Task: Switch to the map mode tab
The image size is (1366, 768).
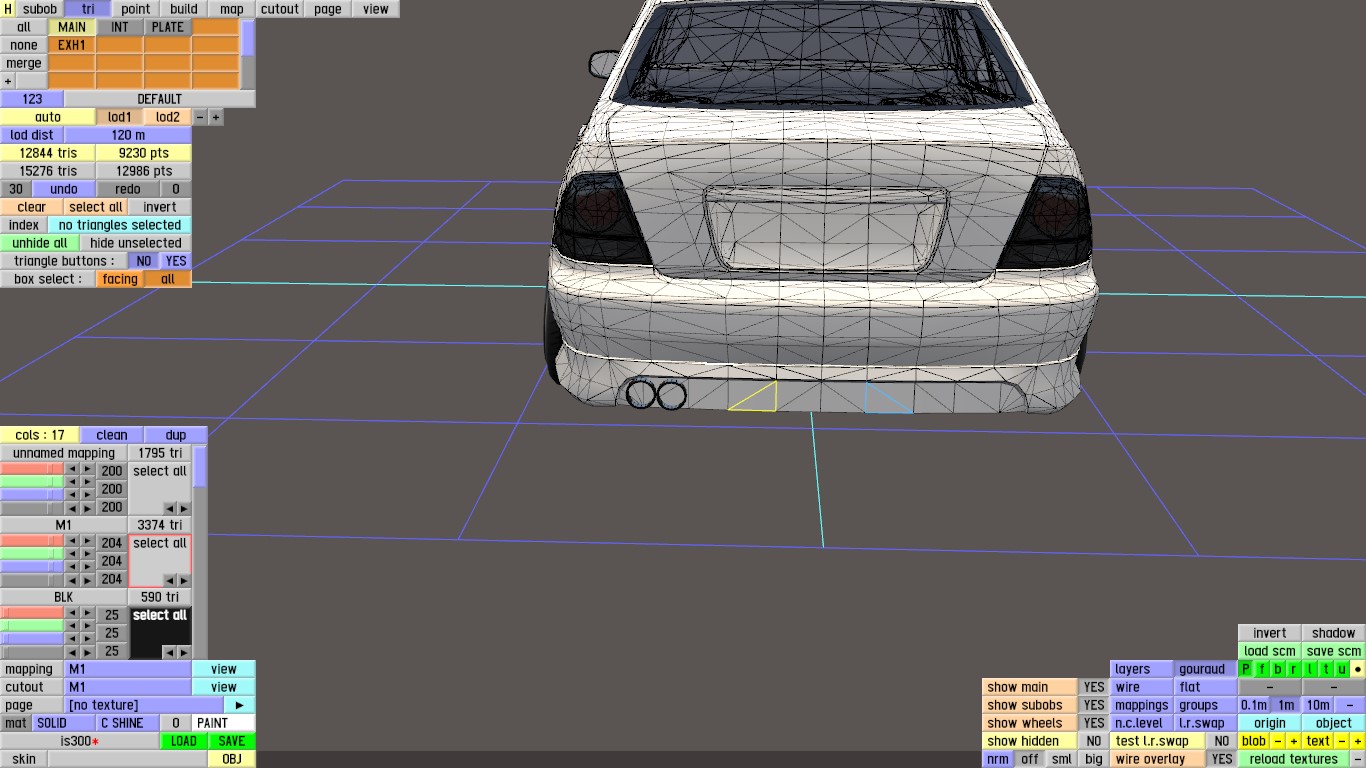Action: 232,9
